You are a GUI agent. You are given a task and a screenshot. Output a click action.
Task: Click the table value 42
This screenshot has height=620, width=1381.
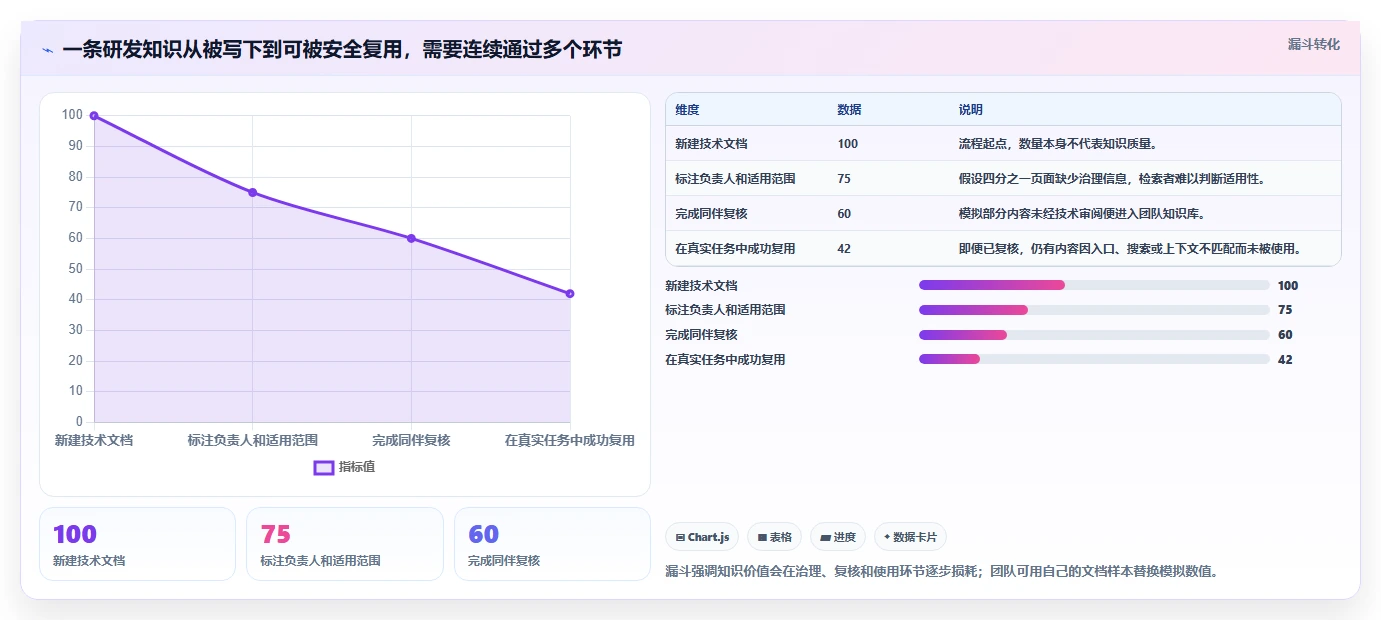coord(844,249)
